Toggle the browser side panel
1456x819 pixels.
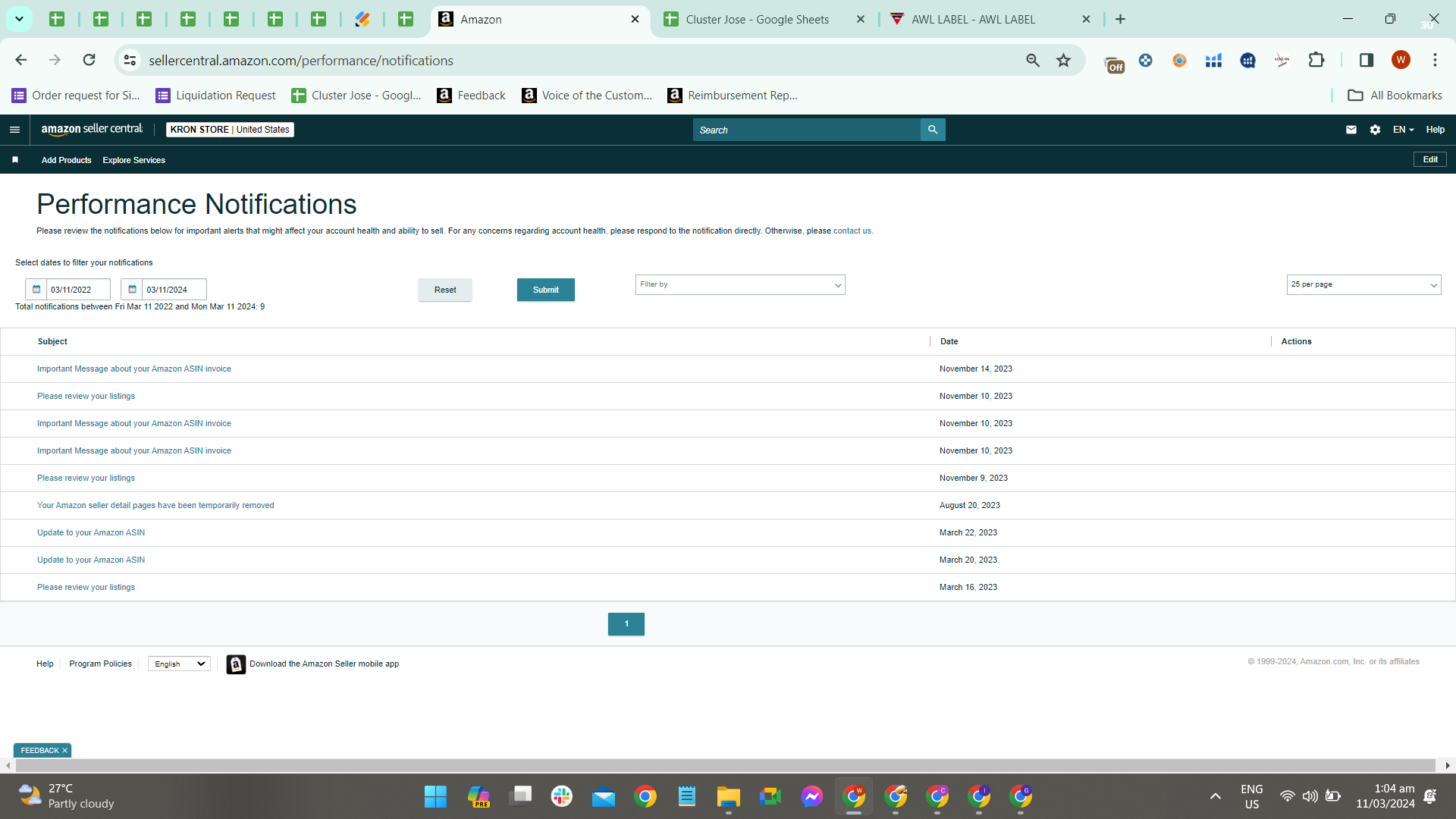point(1367,60)
